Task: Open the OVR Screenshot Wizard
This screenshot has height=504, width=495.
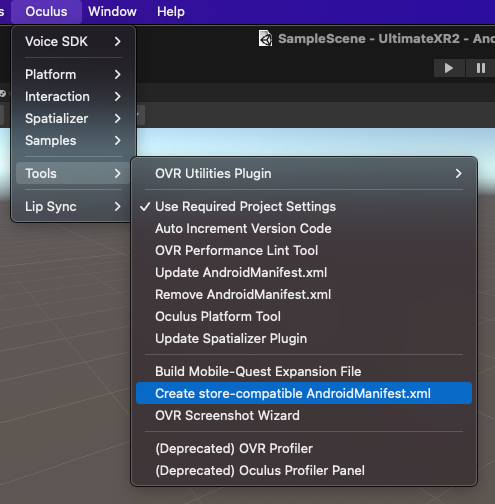Action: pos(304,416)
